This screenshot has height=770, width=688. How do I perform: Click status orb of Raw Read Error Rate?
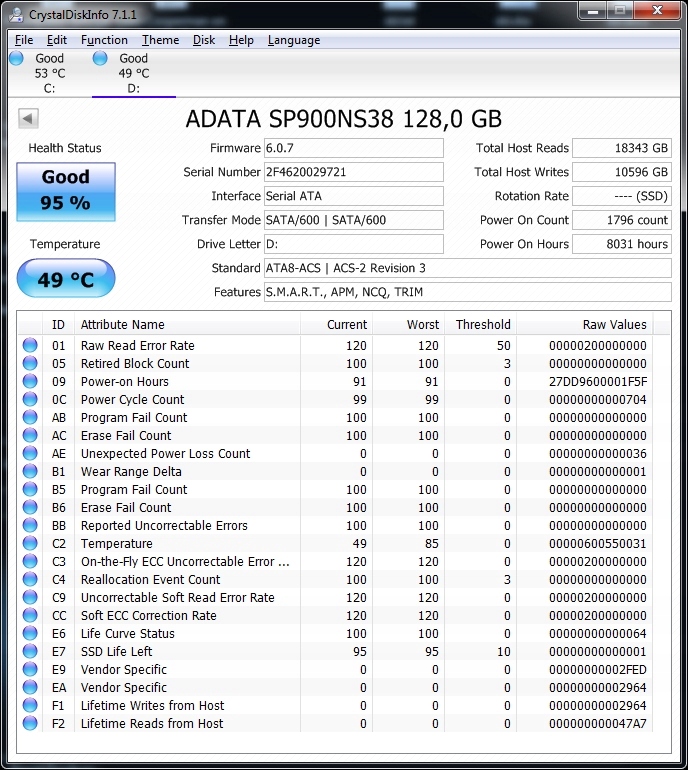coord(30,345)
